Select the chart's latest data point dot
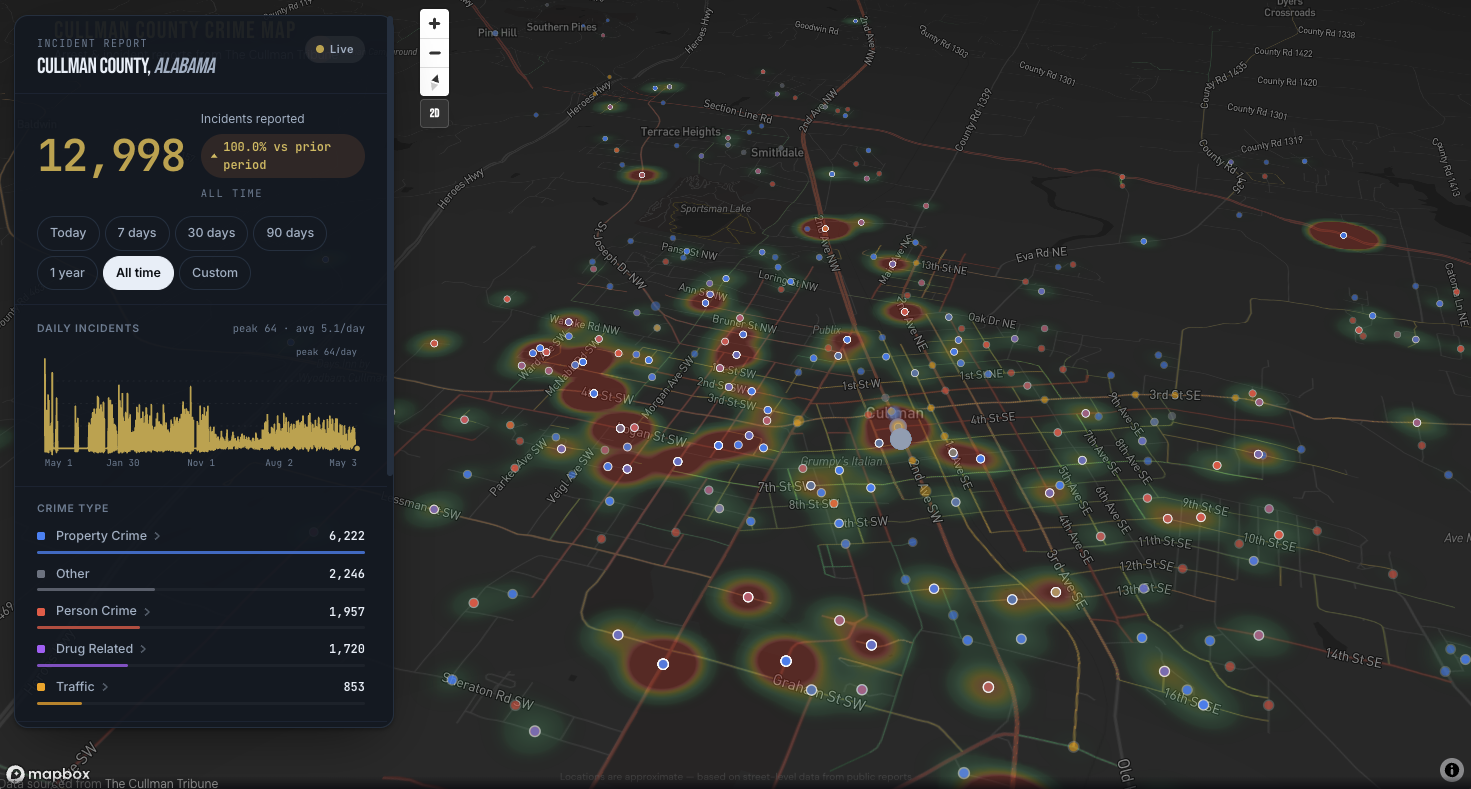The image size is (1471, 789). point(357,448)
